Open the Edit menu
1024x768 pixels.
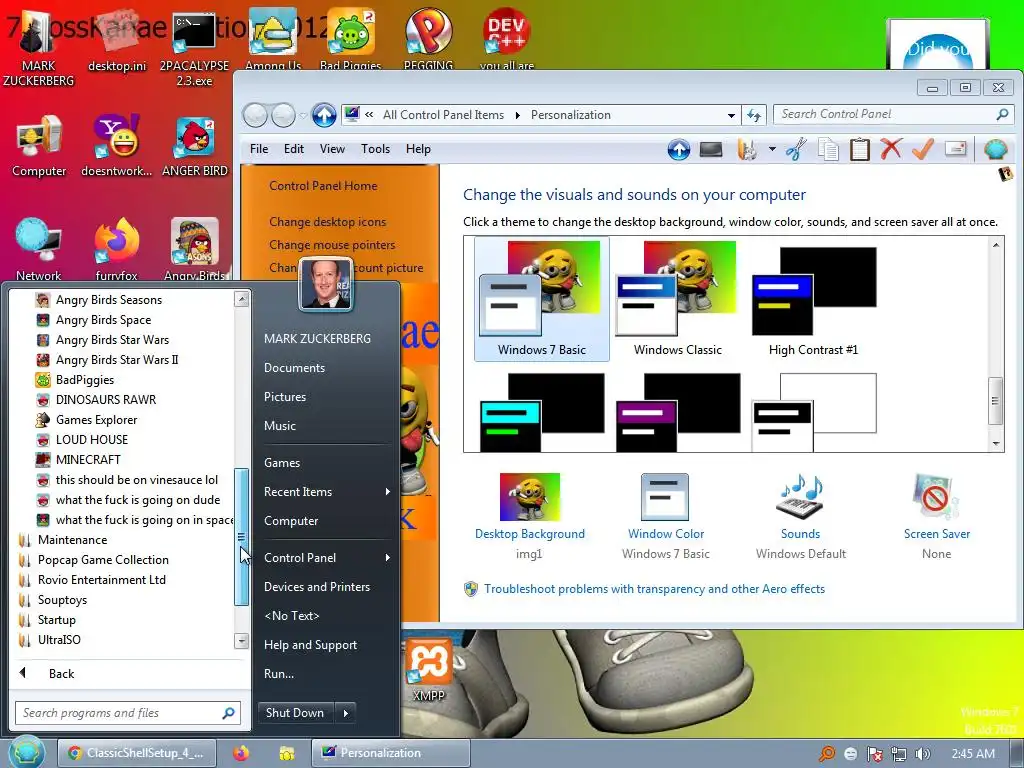[293, 149]
